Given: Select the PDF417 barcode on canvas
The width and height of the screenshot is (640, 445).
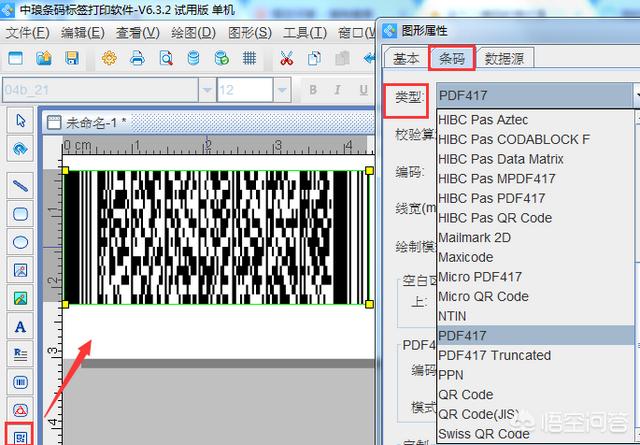Looking at the screenshot, I should click(x=217, y=238).
